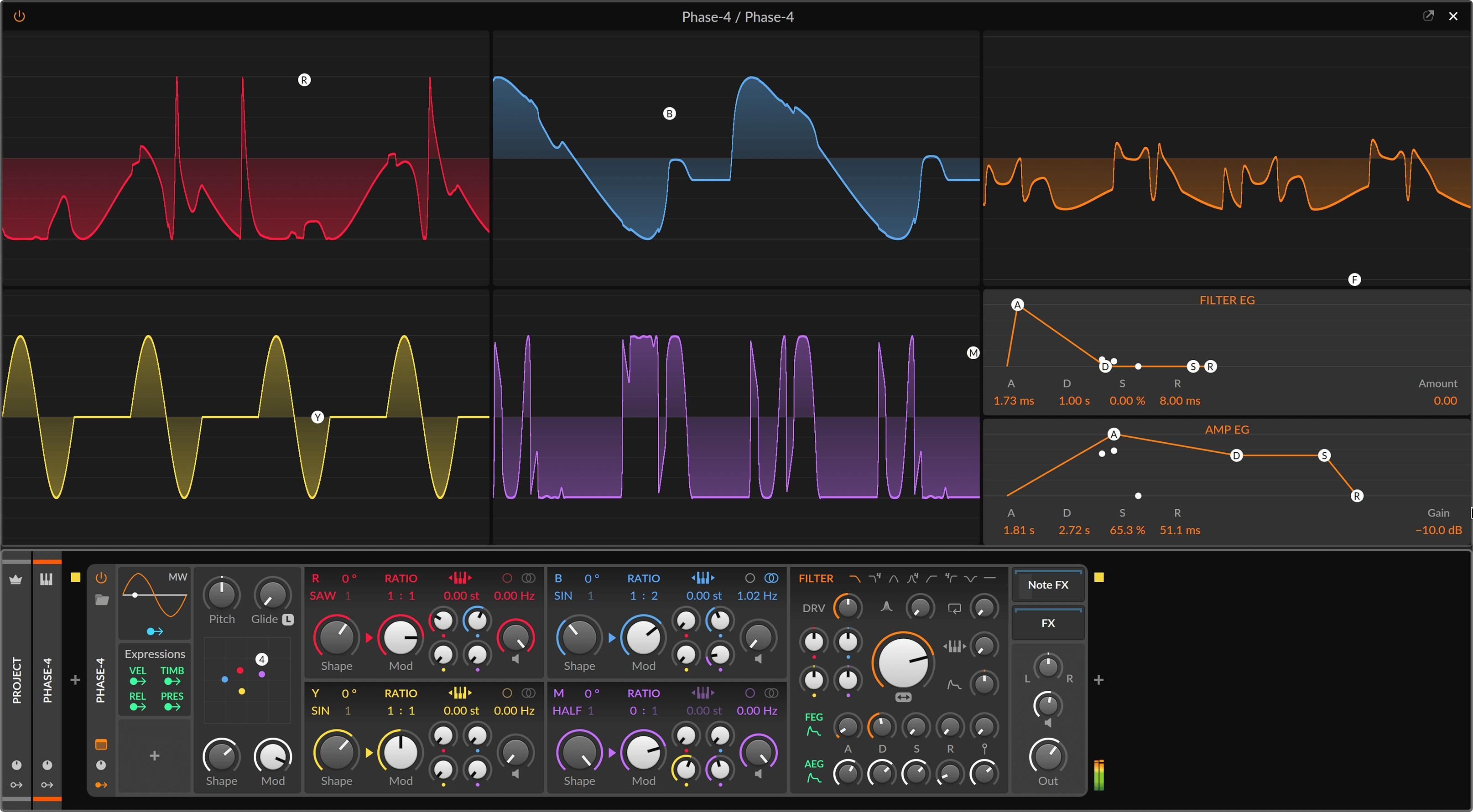1473x812 pixels.
Task: Toggle the Phase-4 device power button
Action: point(101,578)
